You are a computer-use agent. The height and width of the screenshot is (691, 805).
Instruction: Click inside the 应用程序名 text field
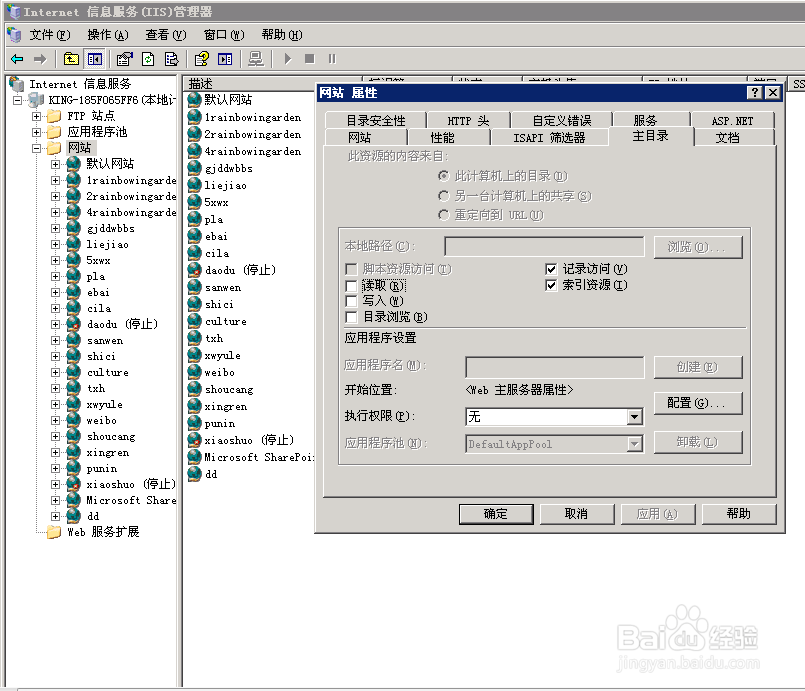coord(554,368)
